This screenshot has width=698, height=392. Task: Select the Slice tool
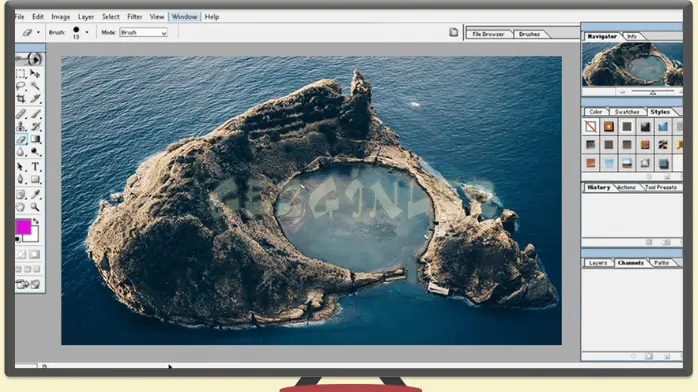35,98
